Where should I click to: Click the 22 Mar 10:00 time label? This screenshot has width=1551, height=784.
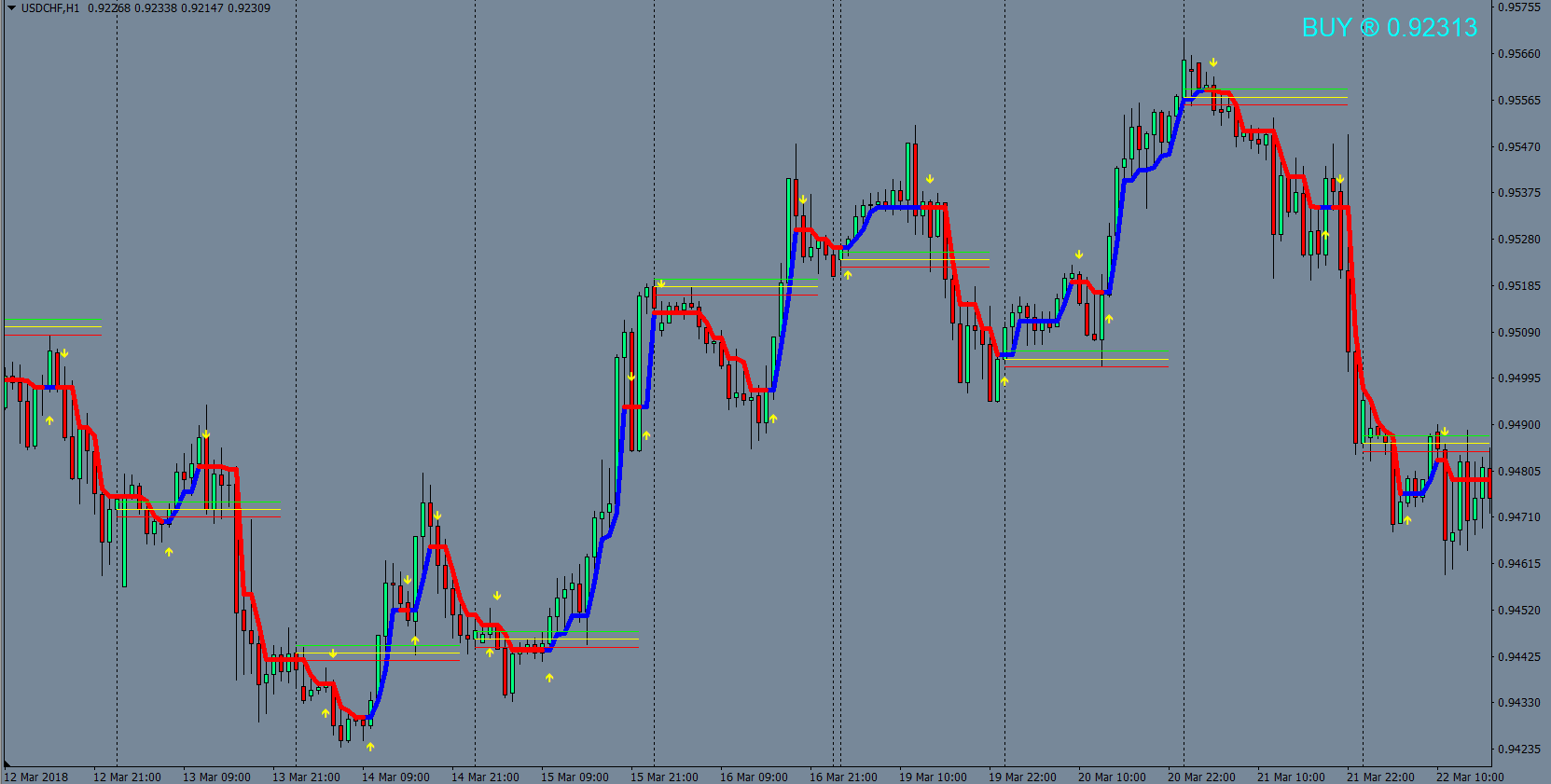(x=1470, y=777)
